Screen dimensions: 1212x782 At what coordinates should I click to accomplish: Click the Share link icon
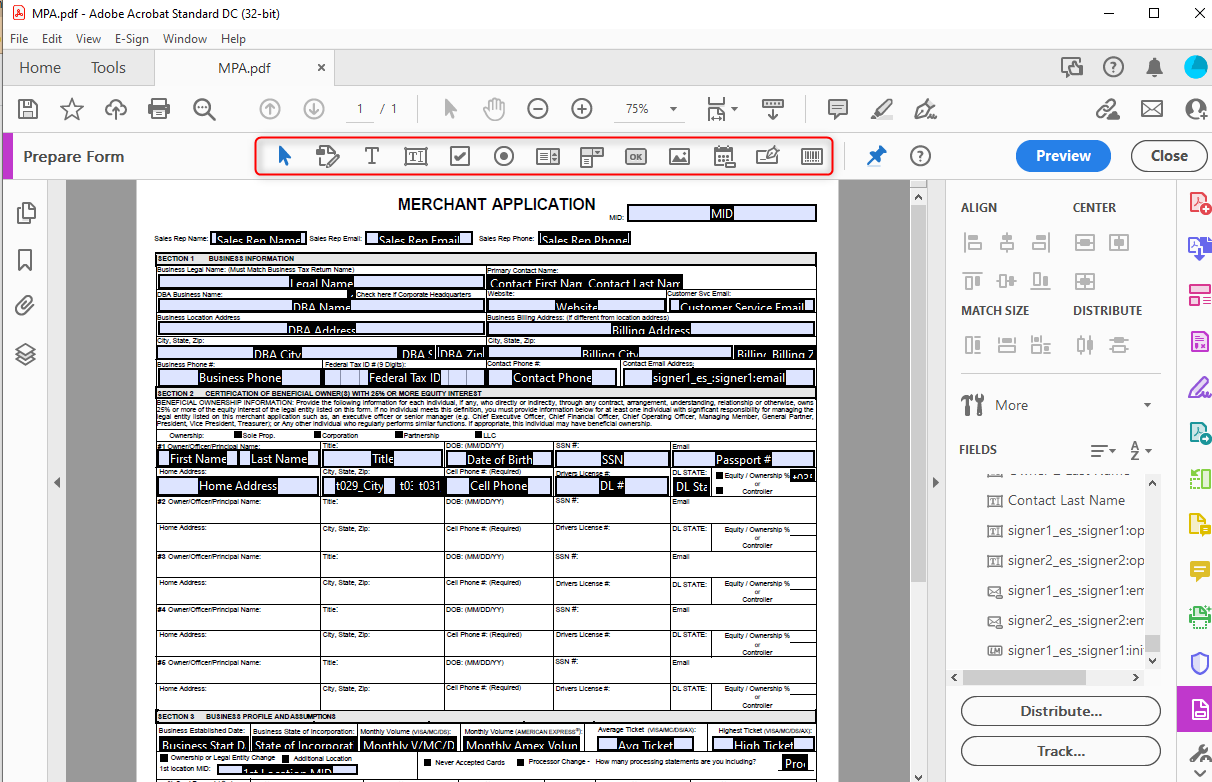(x=1107, y=109)
